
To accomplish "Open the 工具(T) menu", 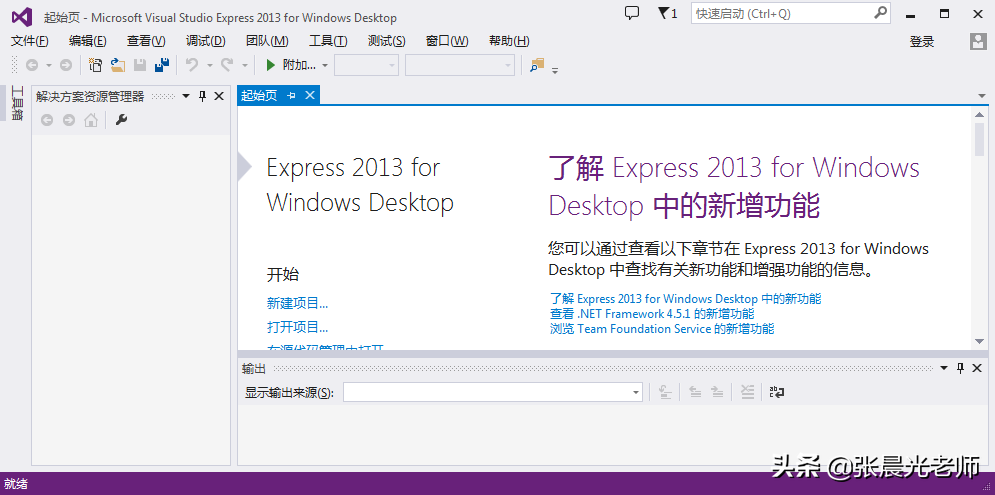I will coord(328,41).
